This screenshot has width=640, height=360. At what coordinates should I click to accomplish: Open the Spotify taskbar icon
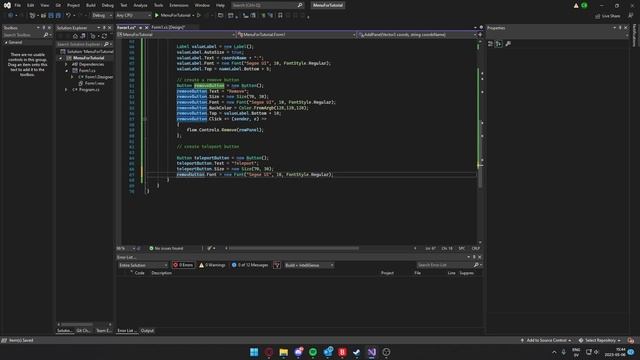point(313,352)
